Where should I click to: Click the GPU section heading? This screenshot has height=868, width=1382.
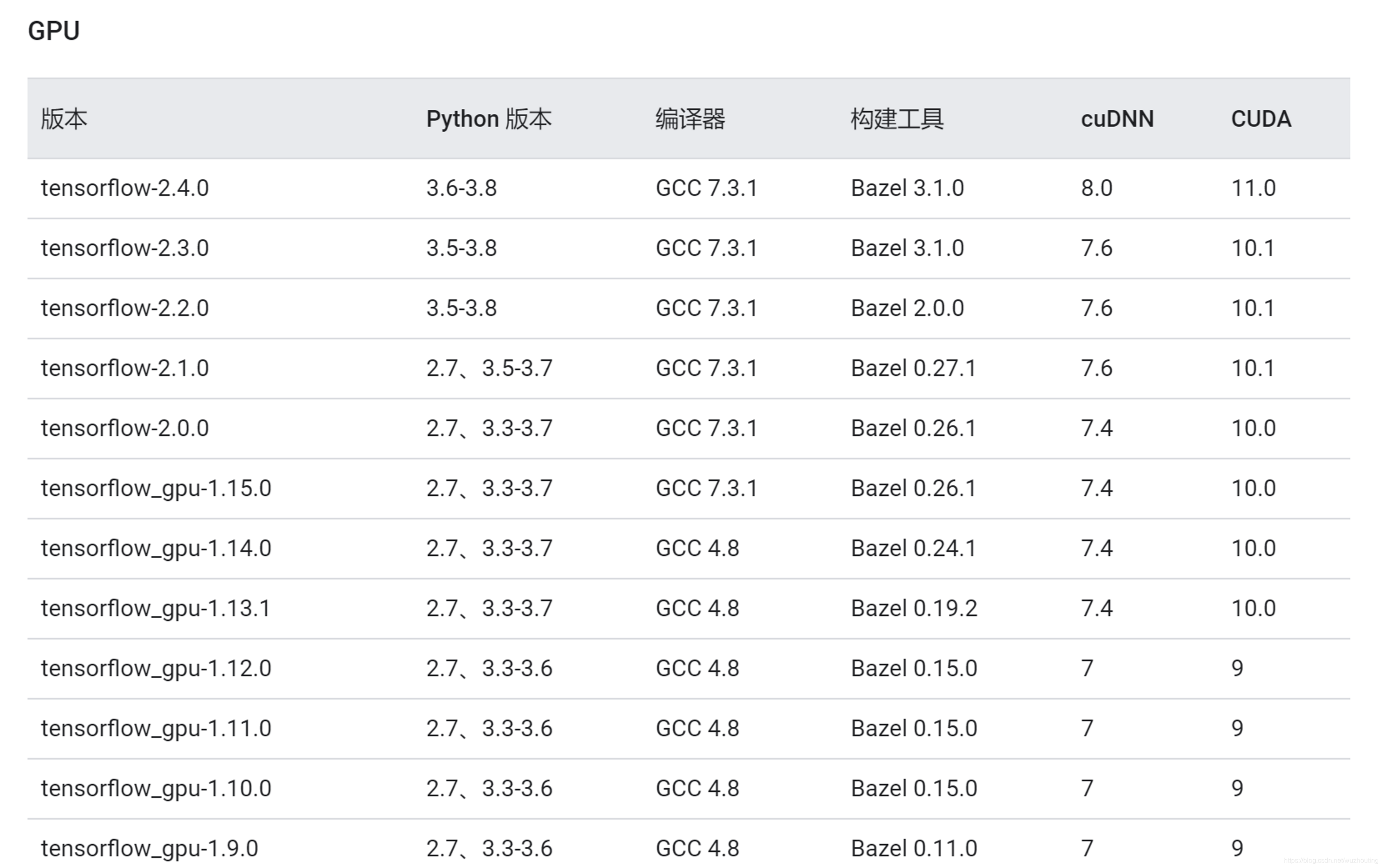coord(53,30)
